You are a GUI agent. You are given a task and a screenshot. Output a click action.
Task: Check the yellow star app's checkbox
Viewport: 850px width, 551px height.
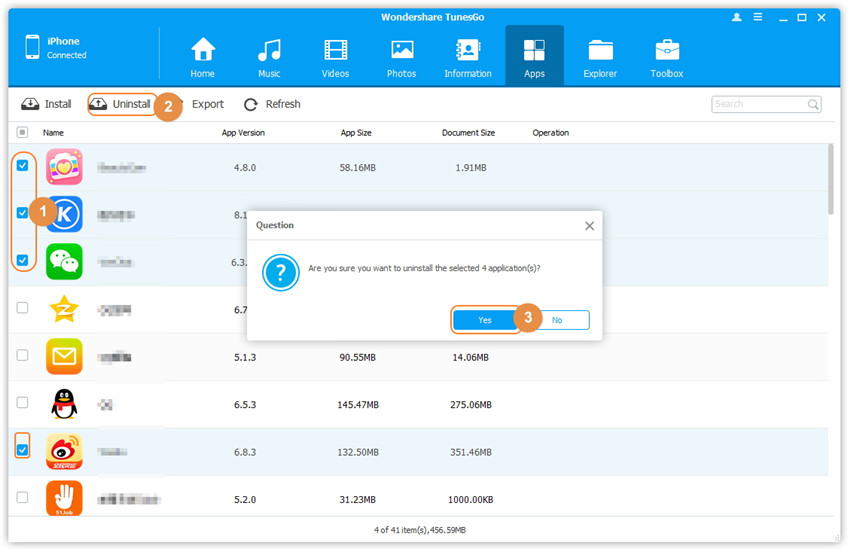tap(22, 308)
